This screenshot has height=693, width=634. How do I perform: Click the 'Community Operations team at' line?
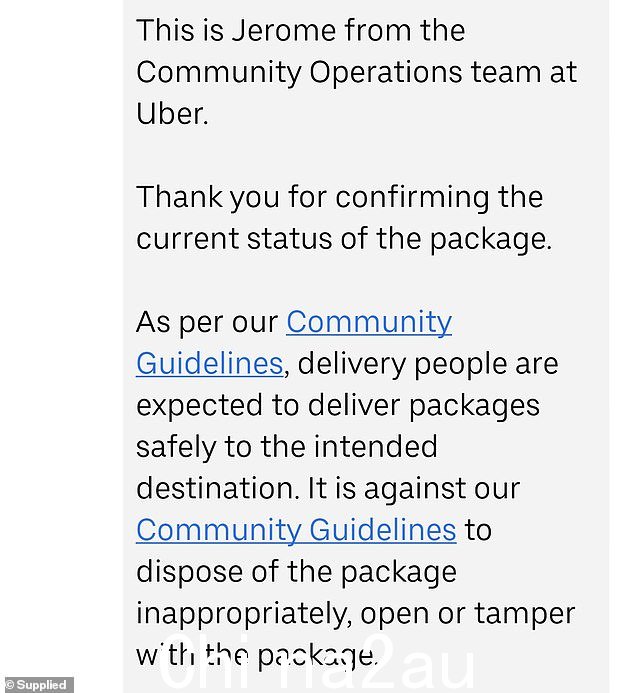(x=357, y=72)
